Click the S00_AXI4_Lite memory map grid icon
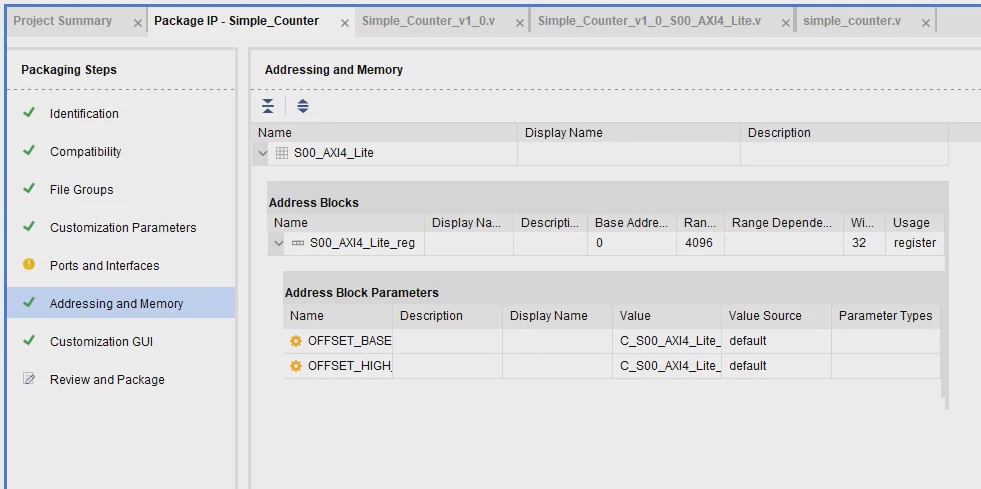 (x=282, y=153)
